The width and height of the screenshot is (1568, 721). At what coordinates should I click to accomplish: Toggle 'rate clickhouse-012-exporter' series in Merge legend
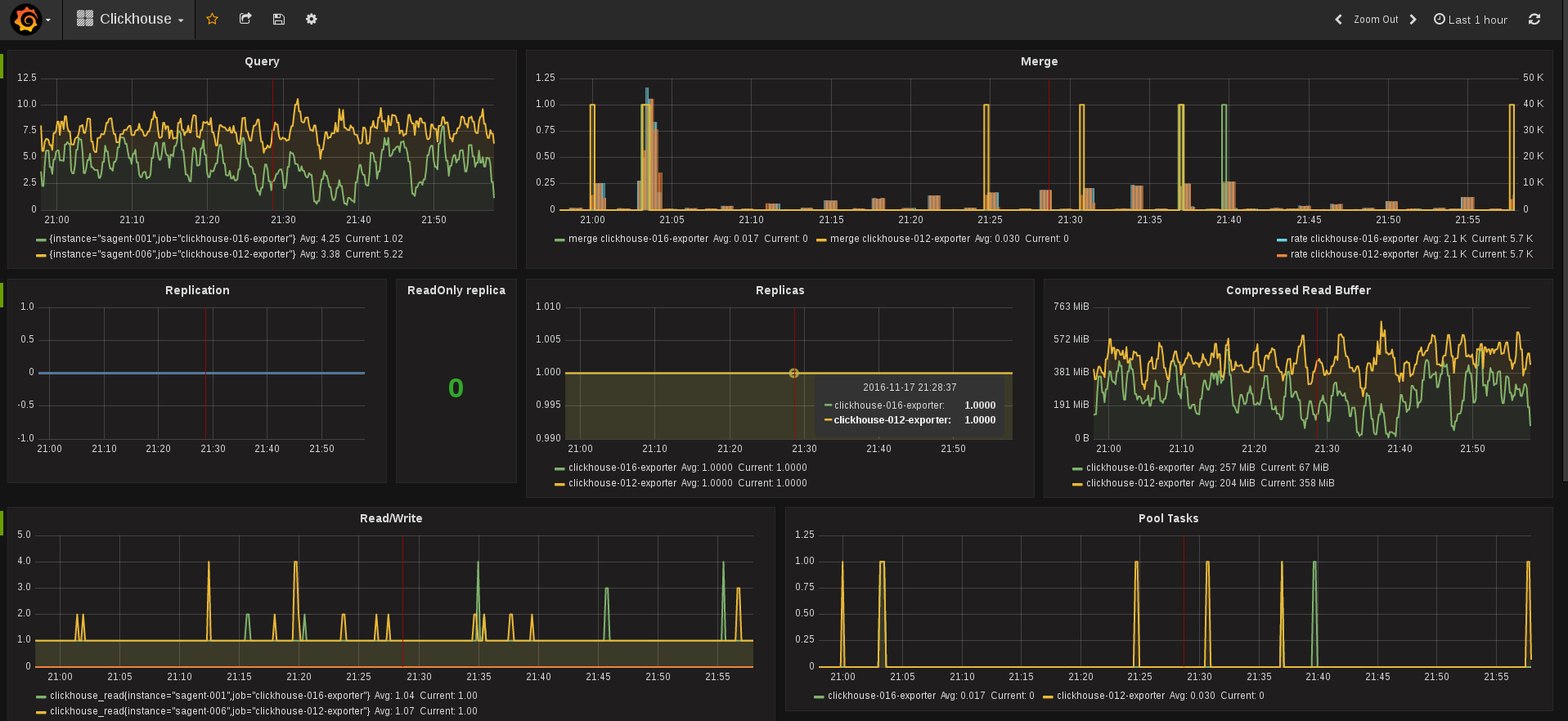point(1354,254)
